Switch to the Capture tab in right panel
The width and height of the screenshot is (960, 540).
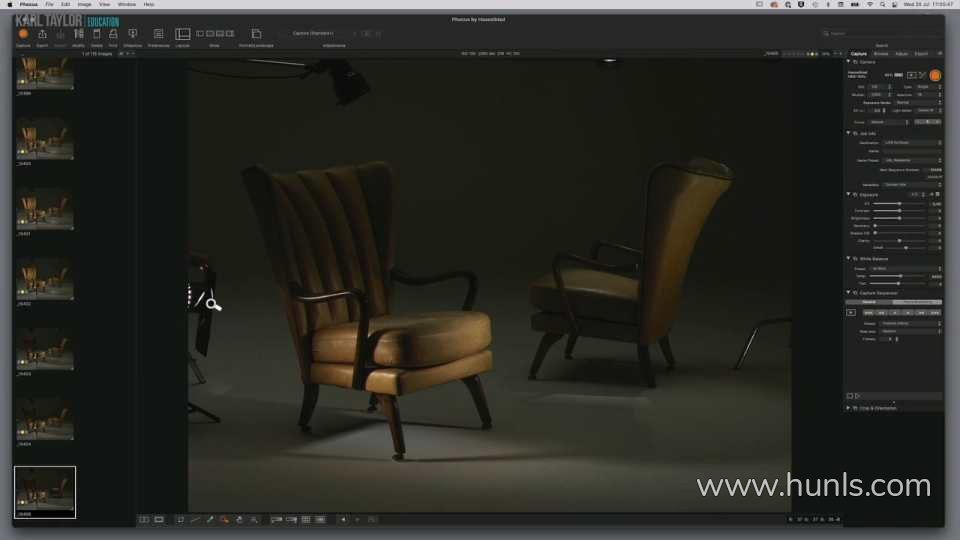[x=859, y=54]
